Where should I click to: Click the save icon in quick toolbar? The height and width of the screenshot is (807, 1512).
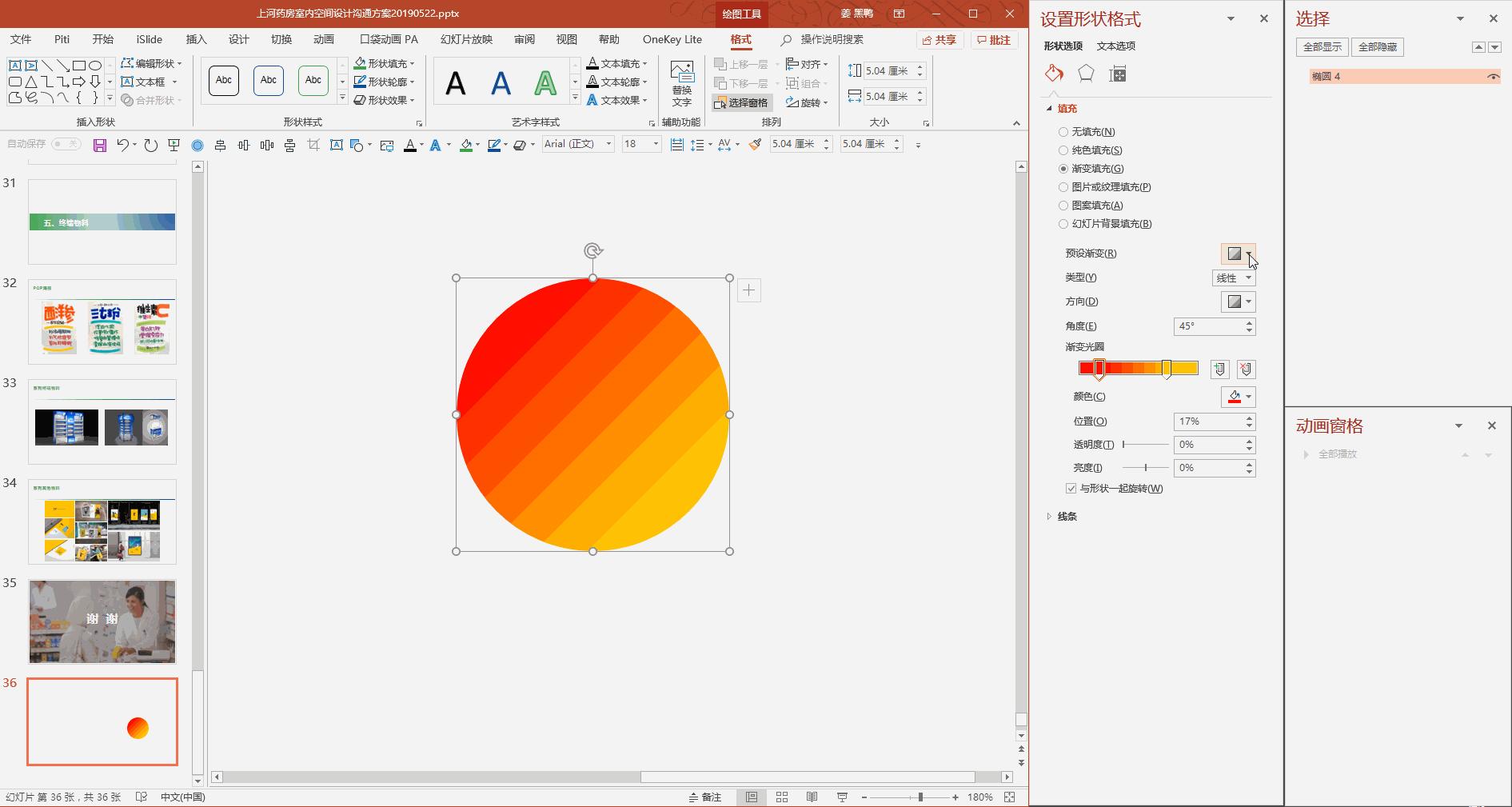pos(100,145)
